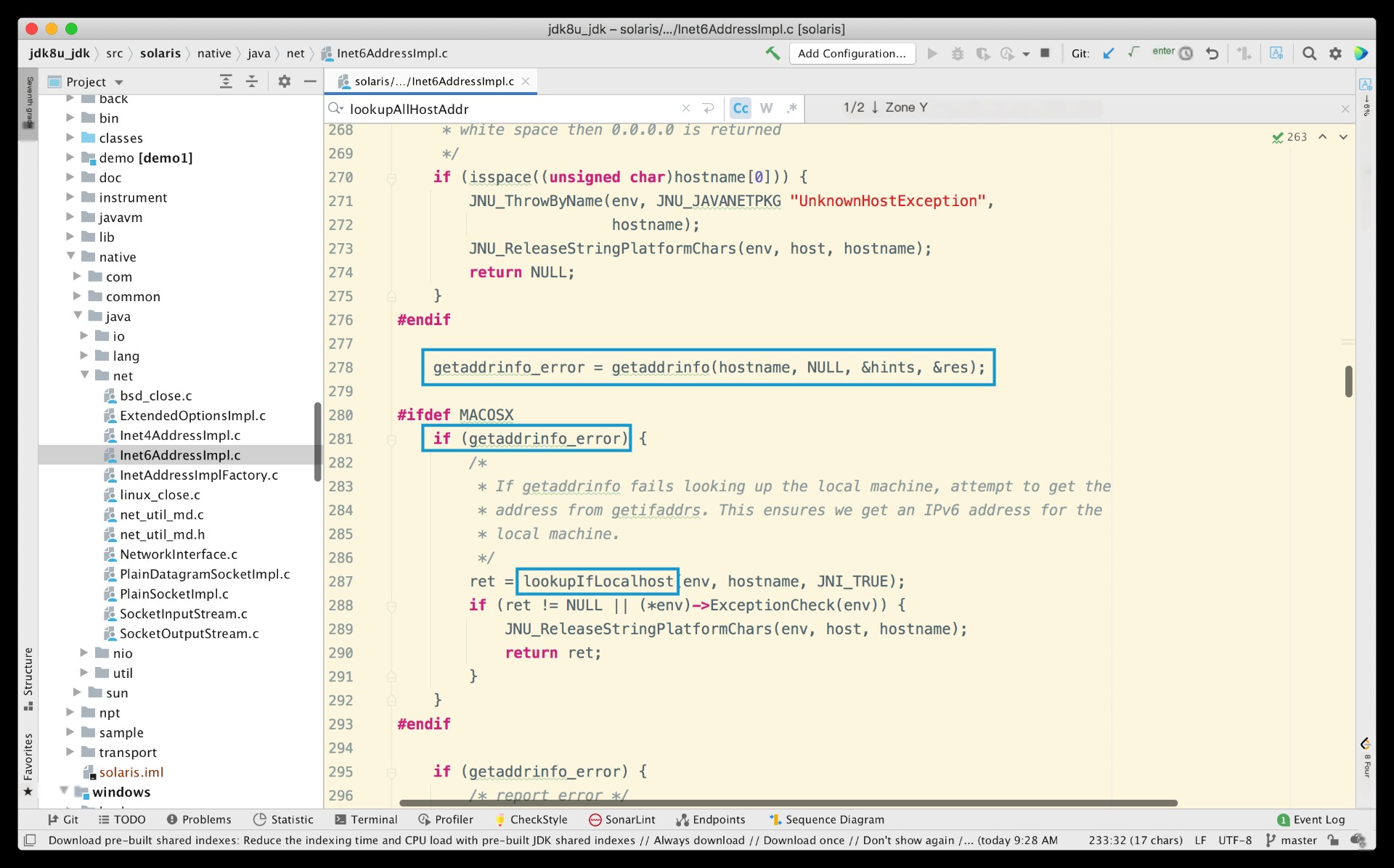Screen dimensions: 1394x868
Task: Click the Run play icon in toolbar
Action: click(932, 53)
